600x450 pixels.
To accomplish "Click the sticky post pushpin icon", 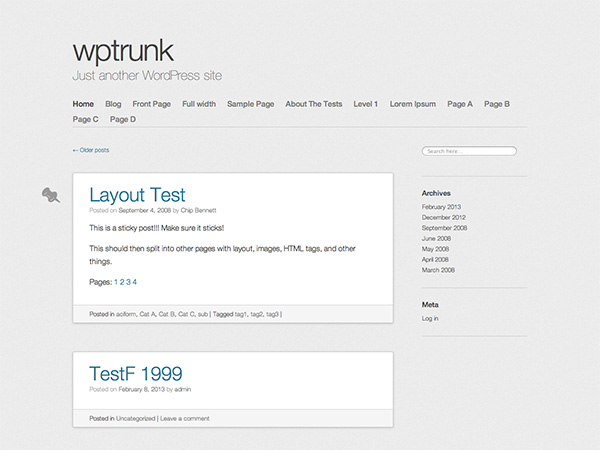I will point(51,195).
